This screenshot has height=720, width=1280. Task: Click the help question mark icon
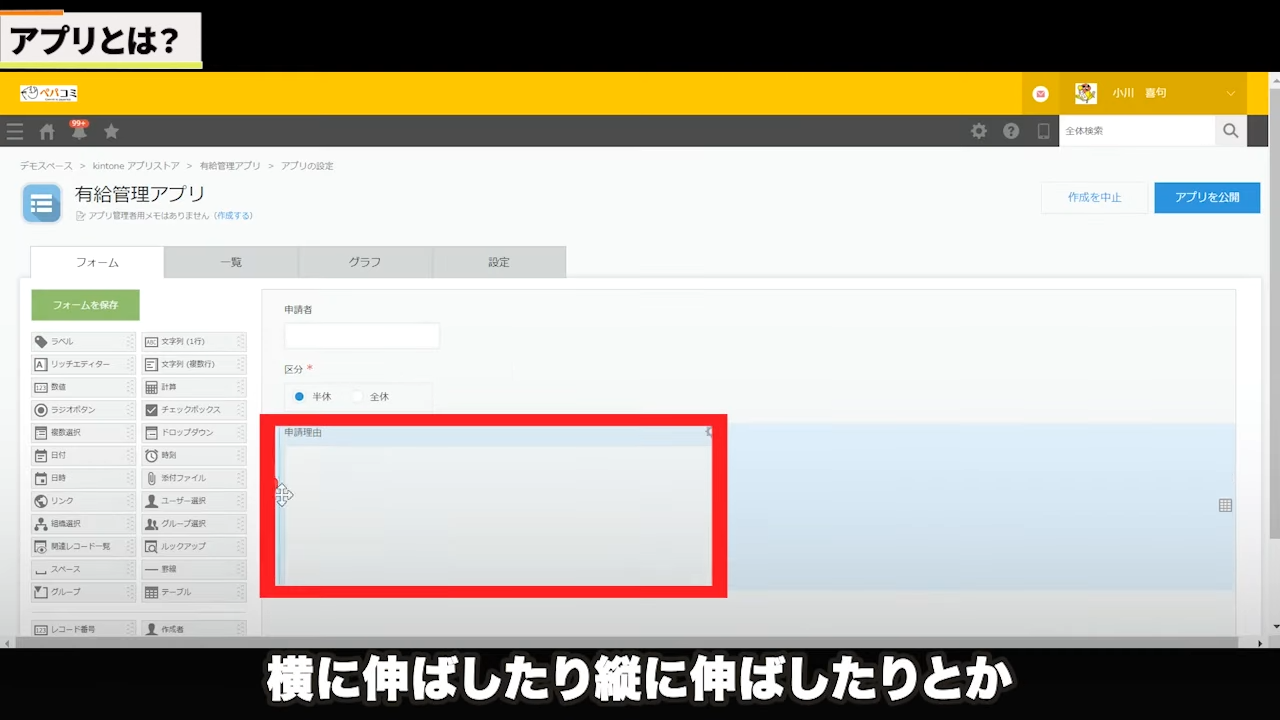(1011, 131)
